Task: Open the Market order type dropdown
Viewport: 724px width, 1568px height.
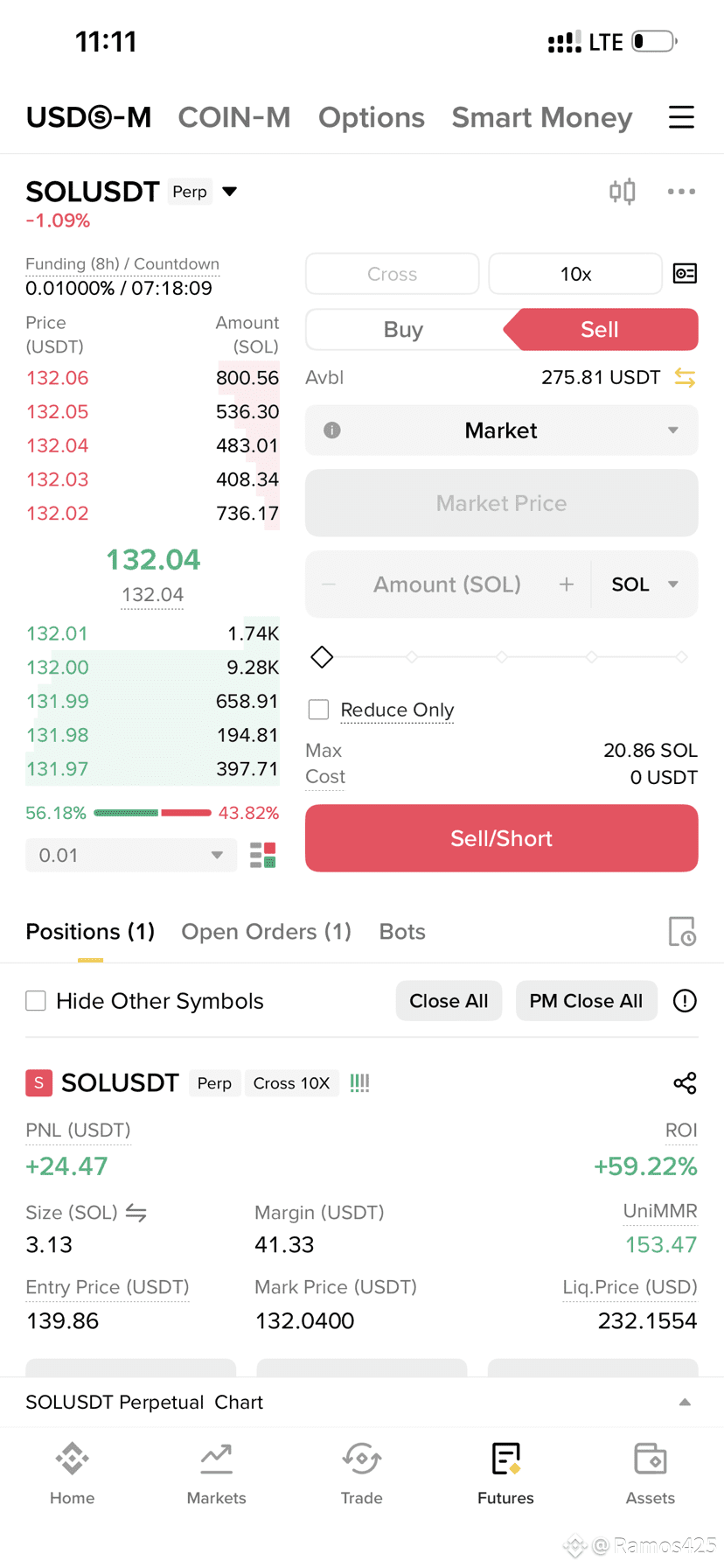Action: [501, 430]
